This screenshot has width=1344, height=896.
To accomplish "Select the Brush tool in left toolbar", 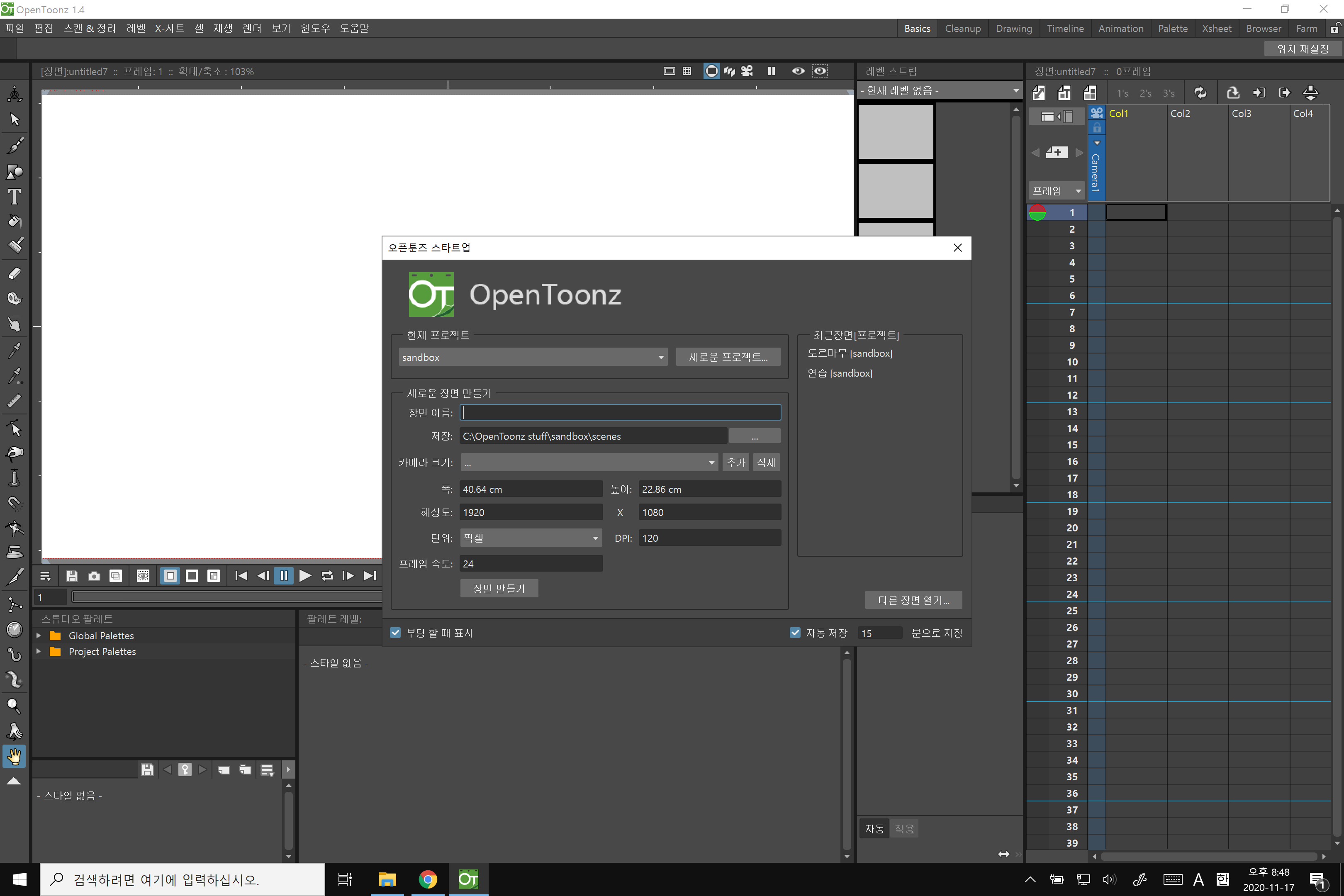I will (15, 146).
